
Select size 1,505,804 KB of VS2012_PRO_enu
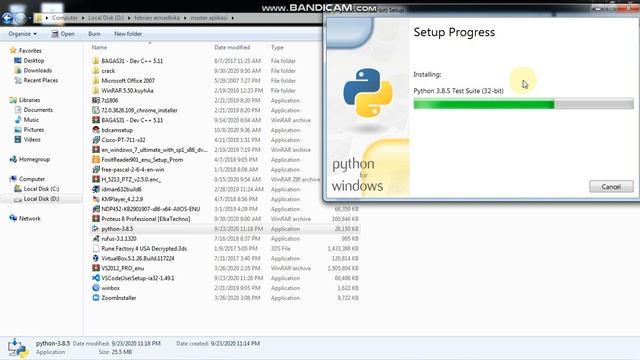[343, 268]
